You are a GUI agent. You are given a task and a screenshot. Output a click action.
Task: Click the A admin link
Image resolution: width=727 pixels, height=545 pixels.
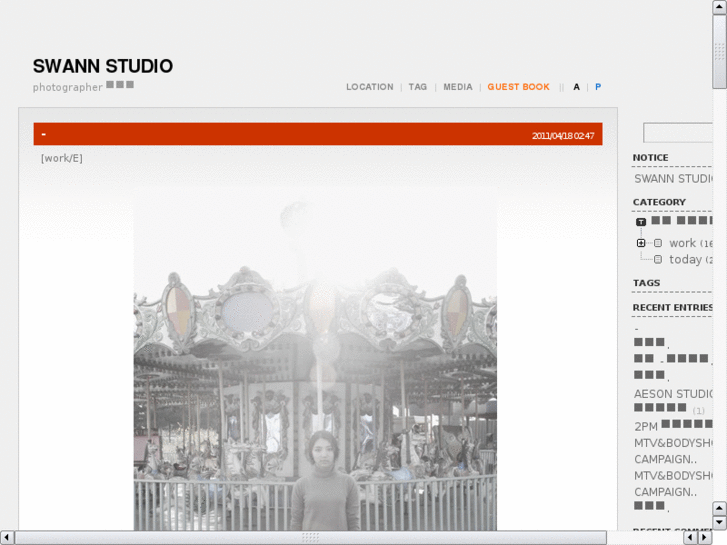[x=576, y=87]
